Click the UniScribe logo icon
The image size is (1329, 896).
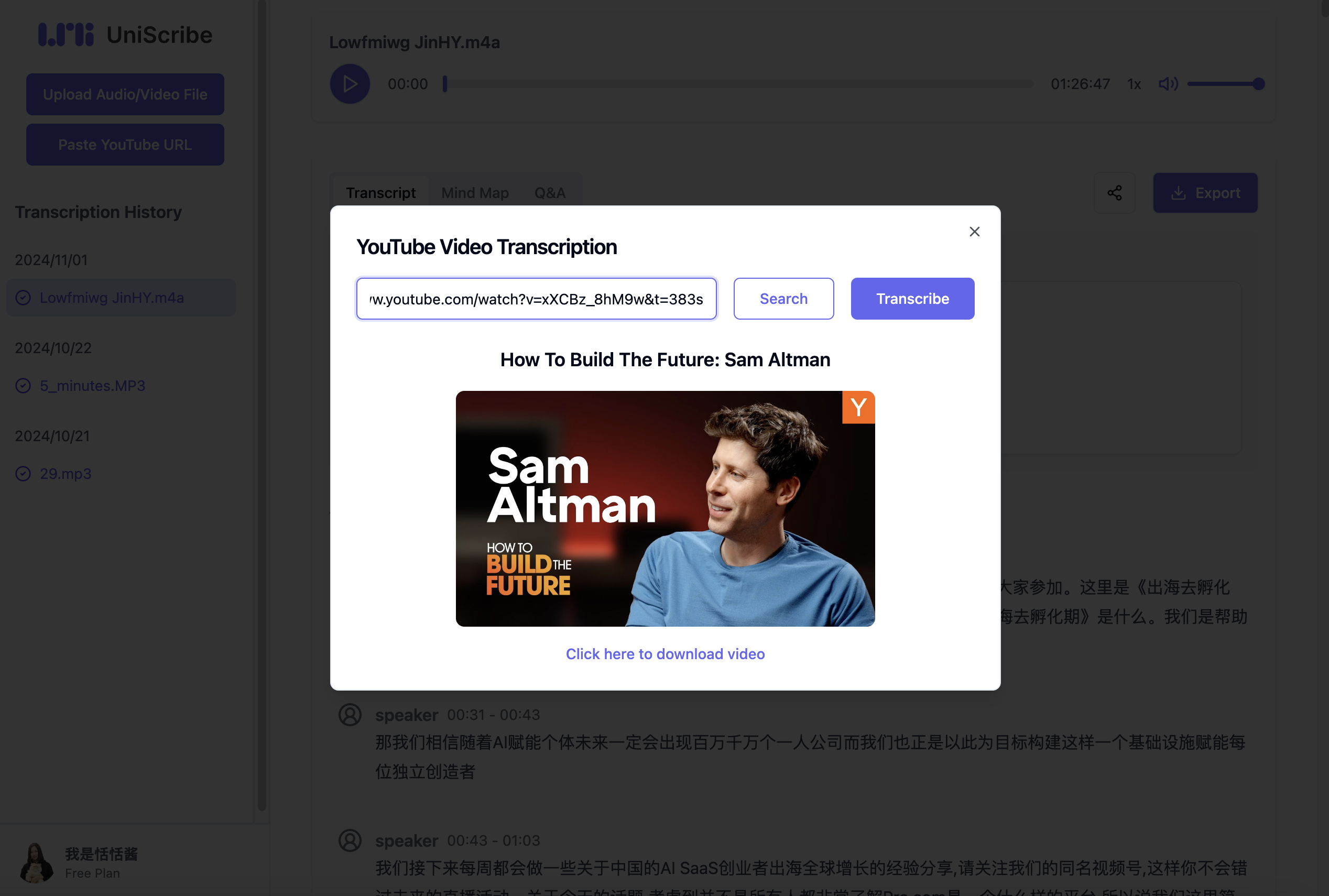pyautogui.click(x=66, y=35)
